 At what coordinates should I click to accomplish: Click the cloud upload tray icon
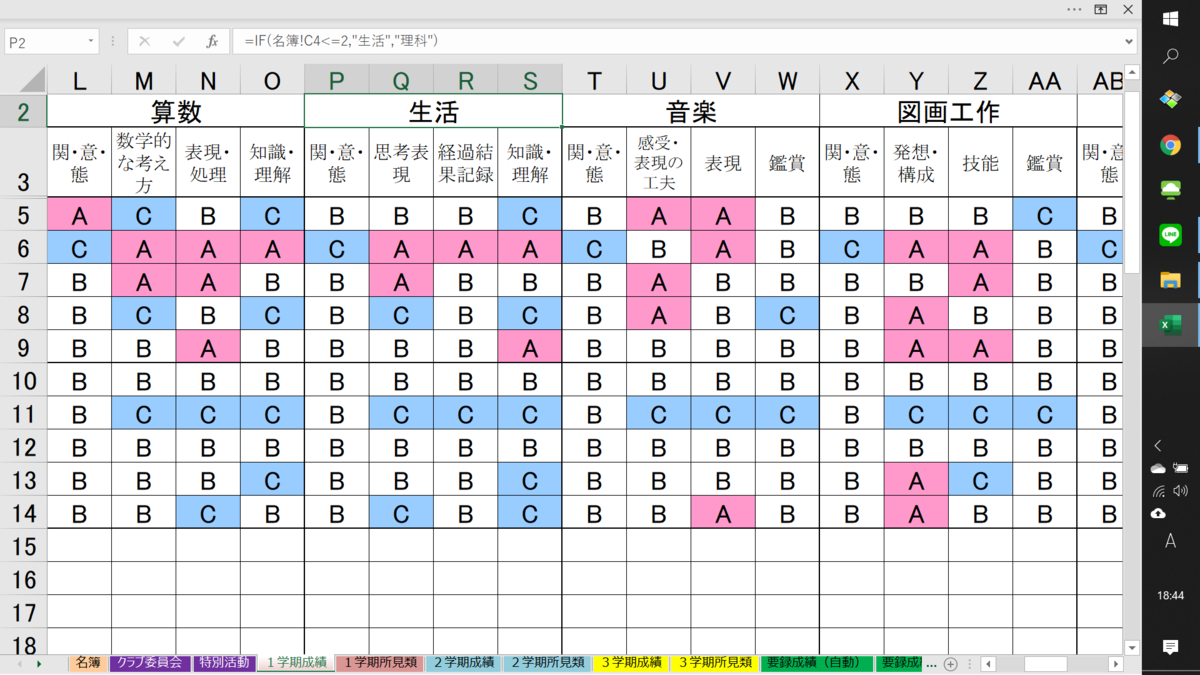1158,514
